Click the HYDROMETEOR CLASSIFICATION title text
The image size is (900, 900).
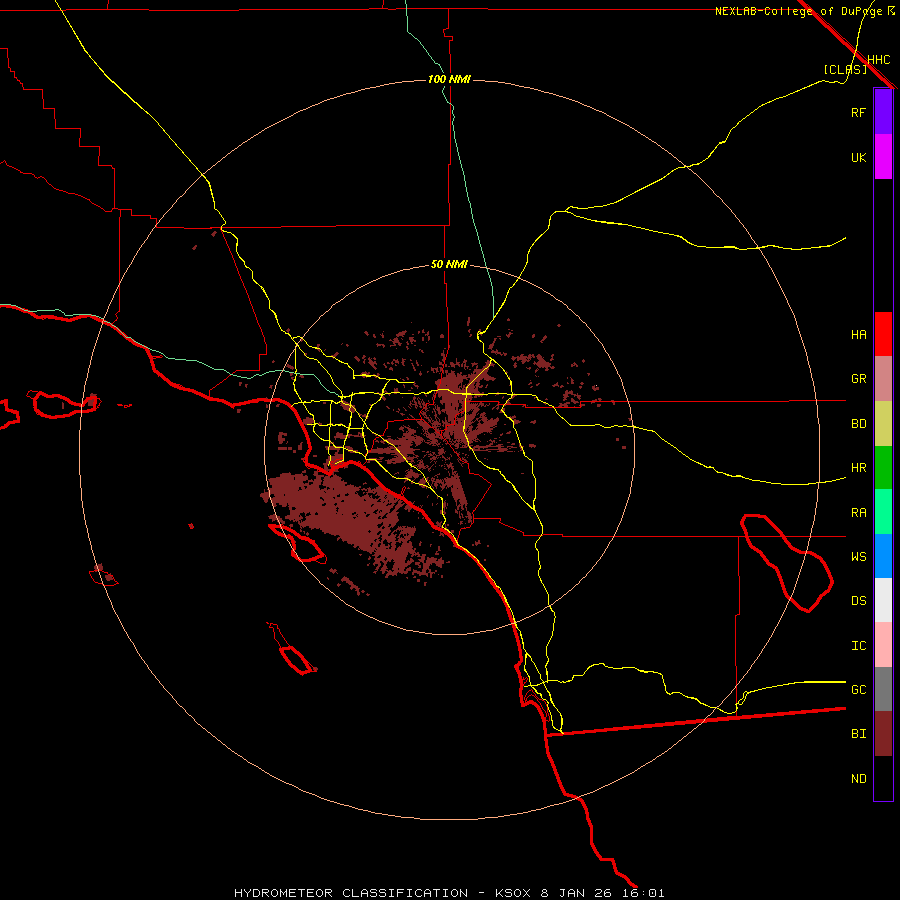(351, 893)
